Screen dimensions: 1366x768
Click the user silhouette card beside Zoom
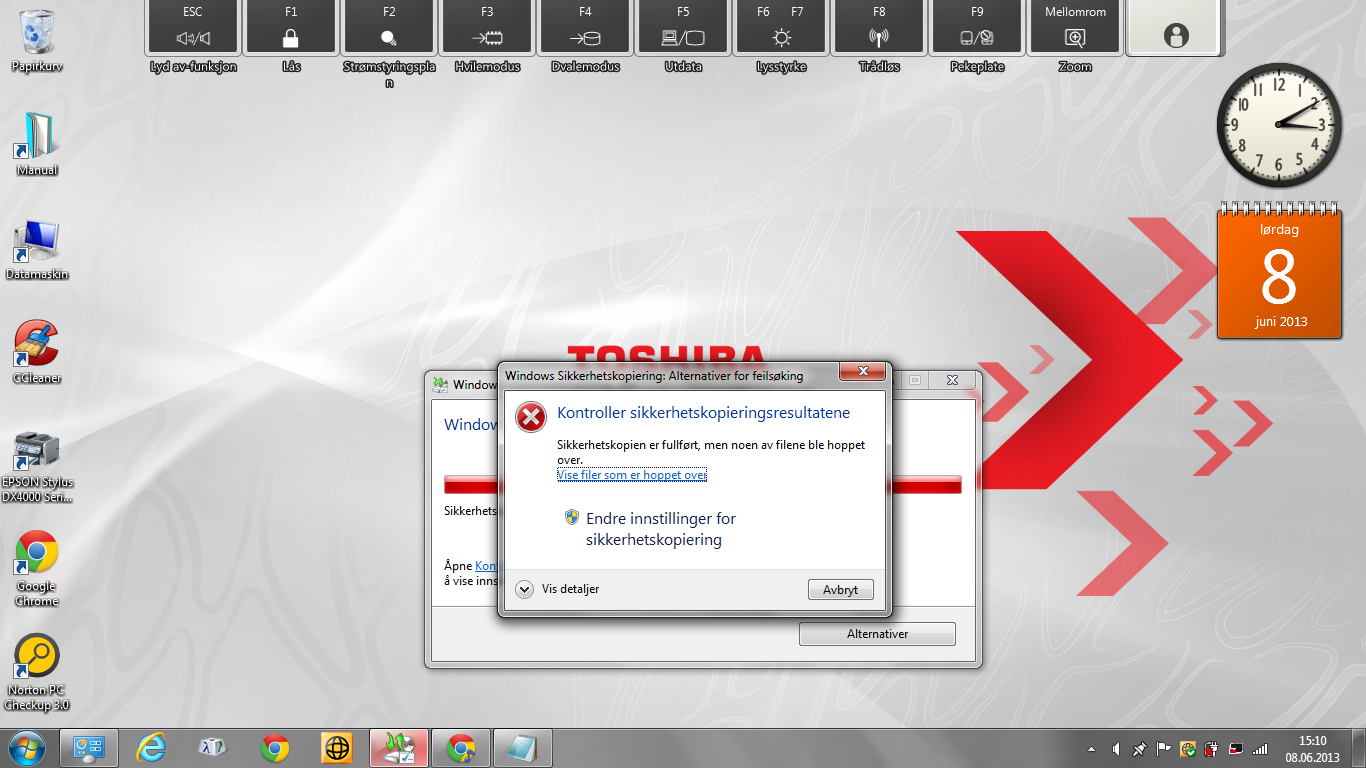coord(1173,28)
